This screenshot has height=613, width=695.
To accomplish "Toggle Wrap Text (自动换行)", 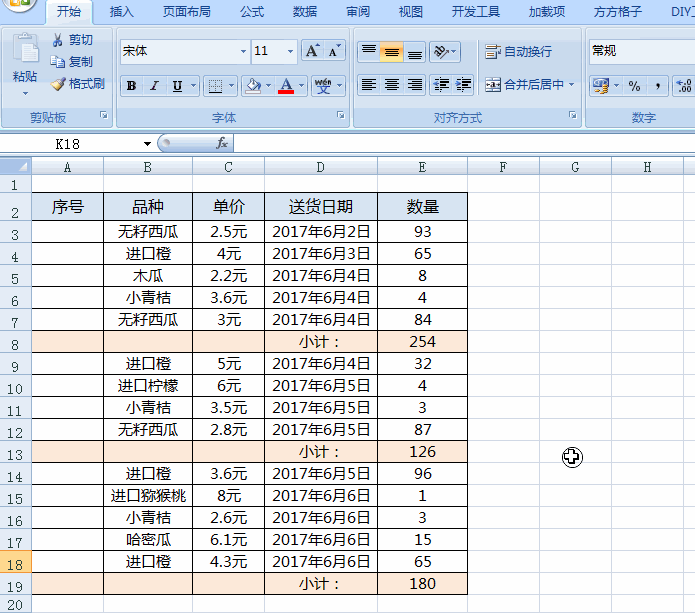I will [518, 51].
